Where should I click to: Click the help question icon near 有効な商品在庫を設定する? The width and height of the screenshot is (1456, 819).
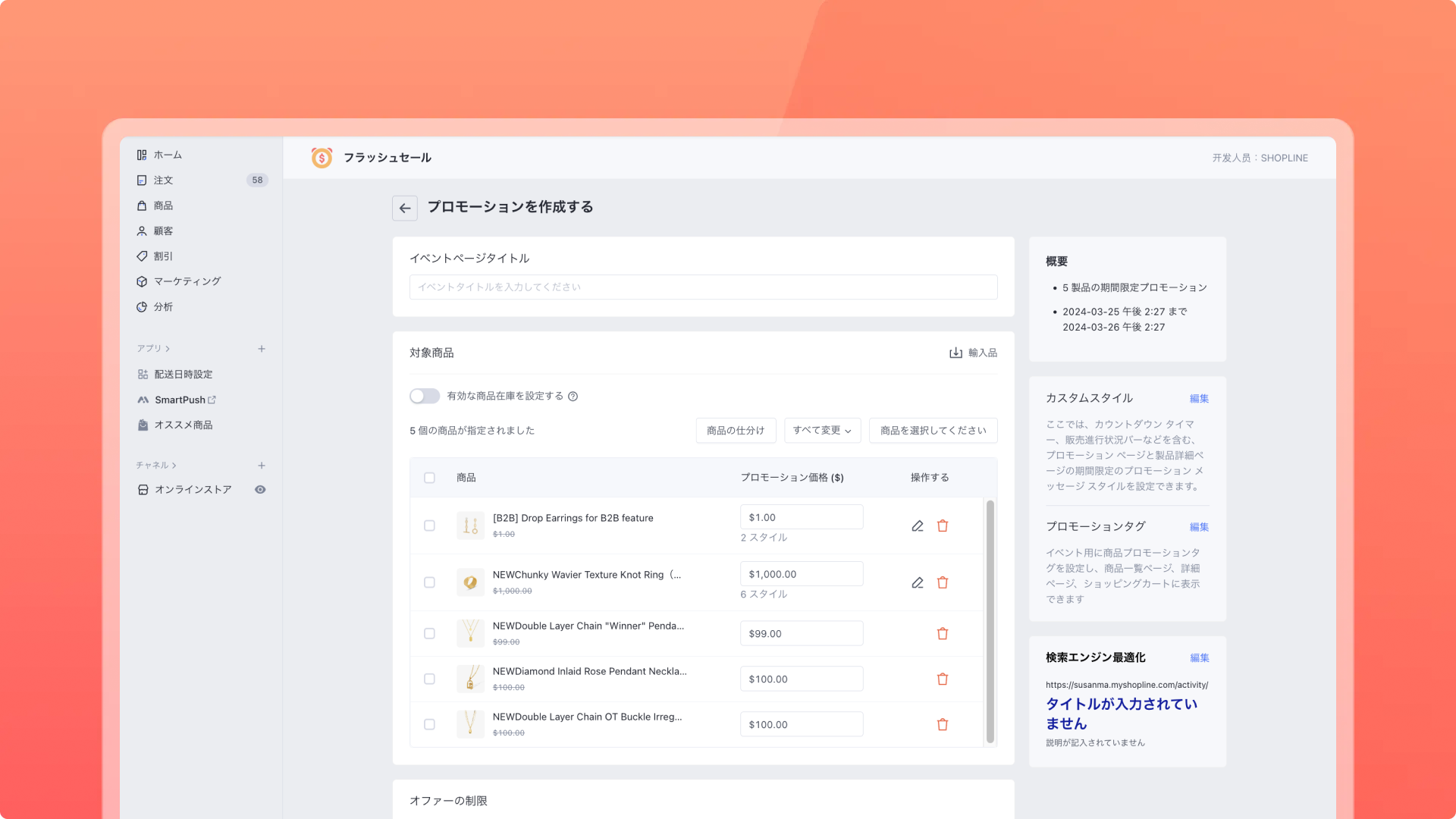[573, 396]
